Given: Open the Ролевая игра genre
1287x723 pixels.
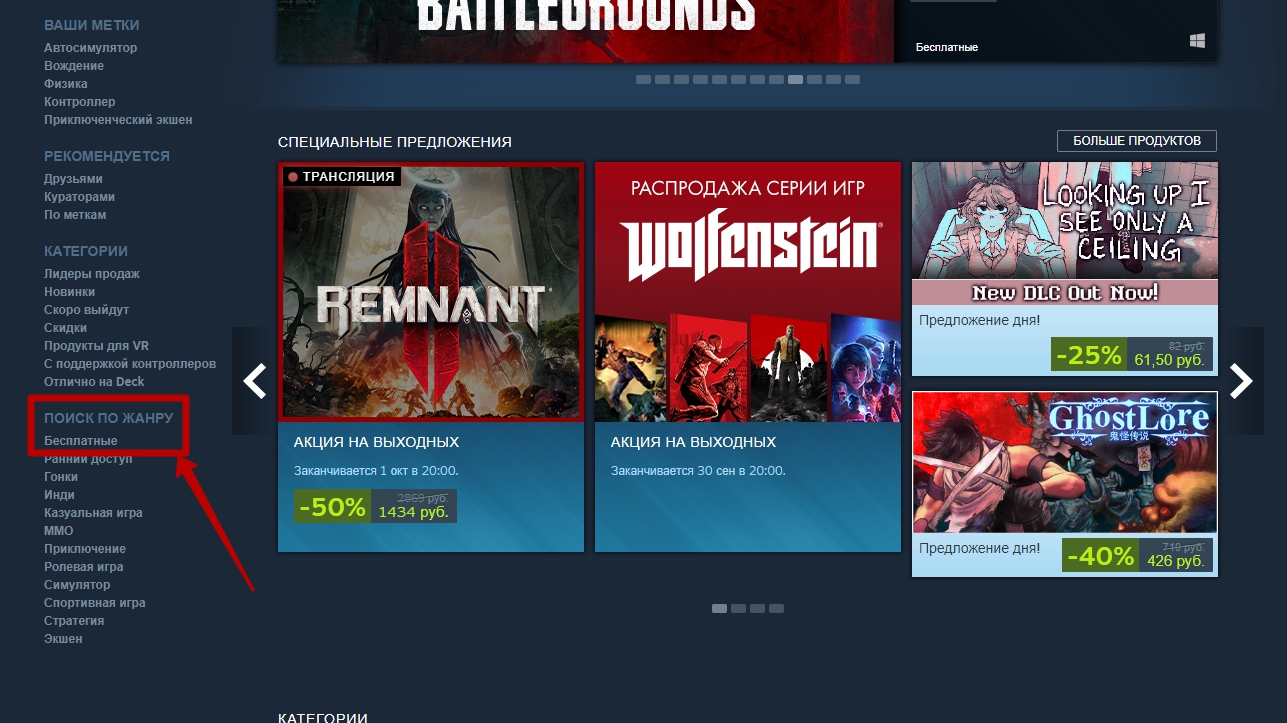Looking at the screenshot, I should 84,567.
